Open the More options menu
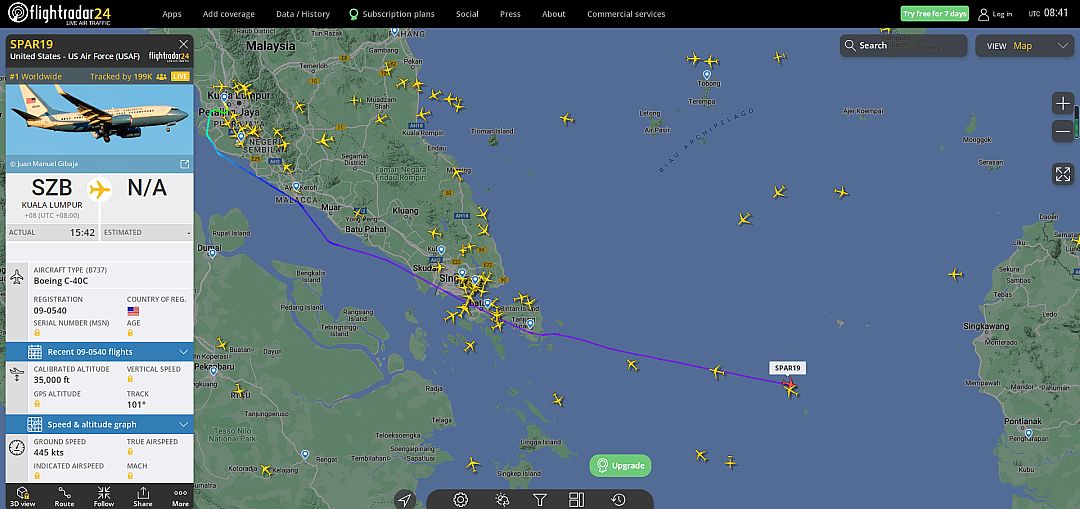This screenshot has width=1080, height=509. [x=180, y=496]
